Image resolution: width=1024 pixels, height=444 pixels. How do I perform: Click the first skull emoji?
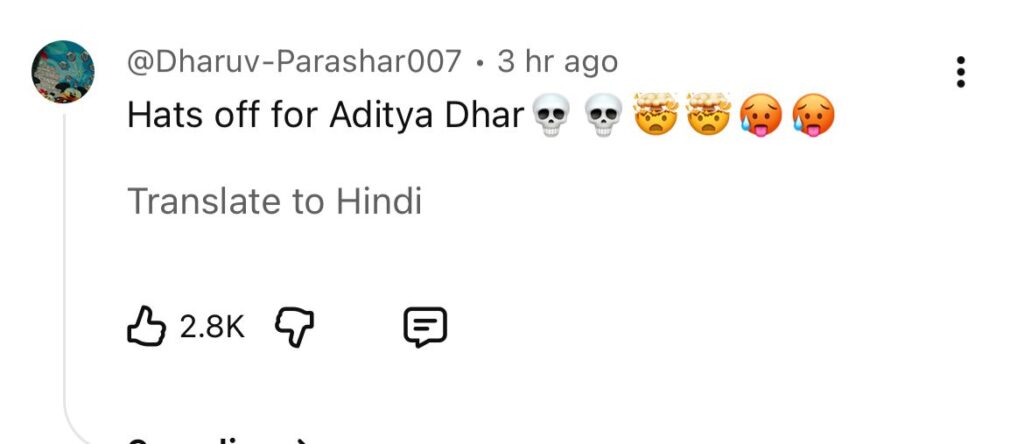tap(551, 116)
